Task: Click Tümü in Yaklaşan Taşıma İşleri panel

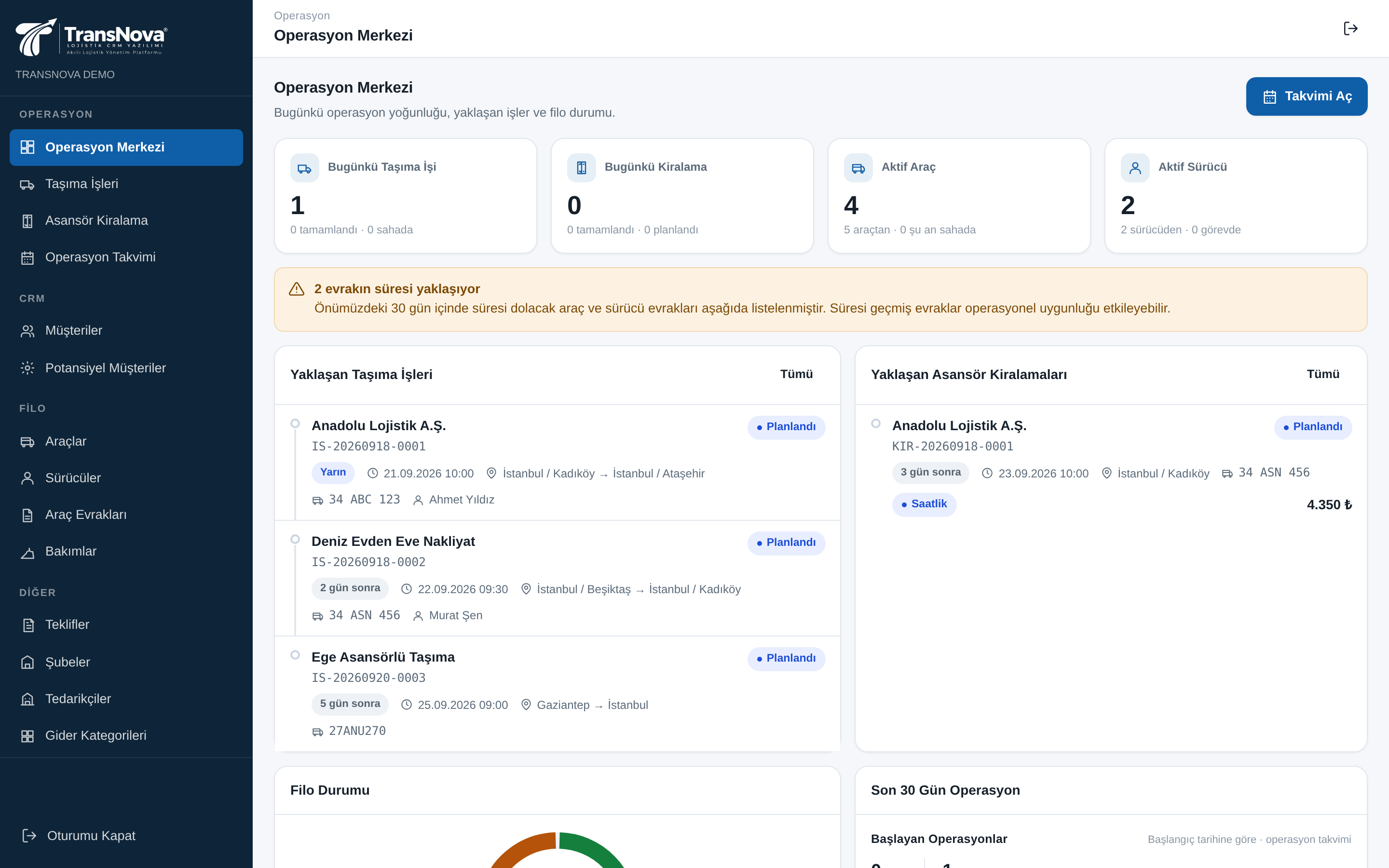Action: click(x=796, y=374)
